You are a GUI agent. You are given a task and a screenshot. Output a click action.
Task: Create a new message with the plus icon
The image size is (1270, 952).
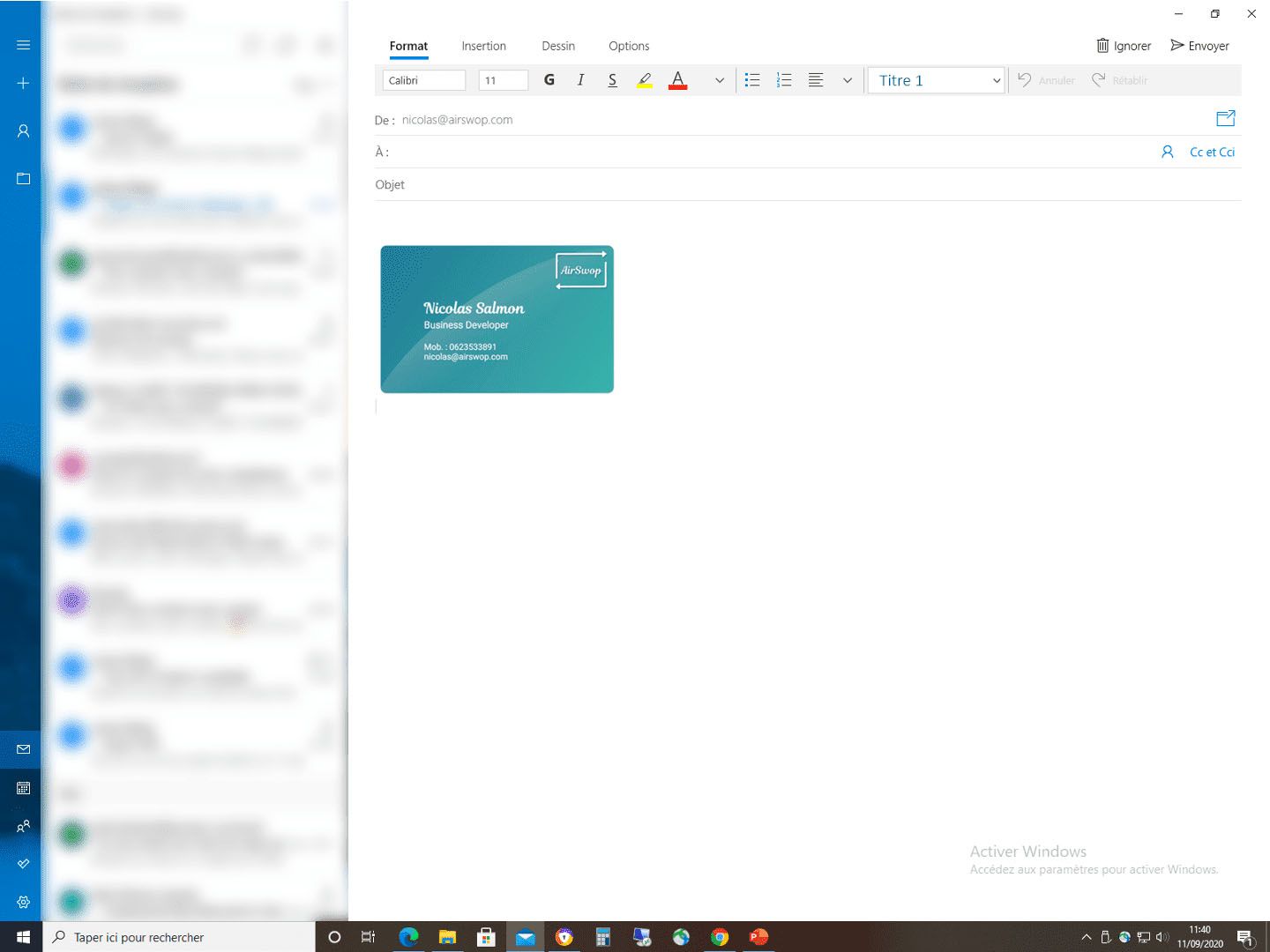click(x=24, y=83)
